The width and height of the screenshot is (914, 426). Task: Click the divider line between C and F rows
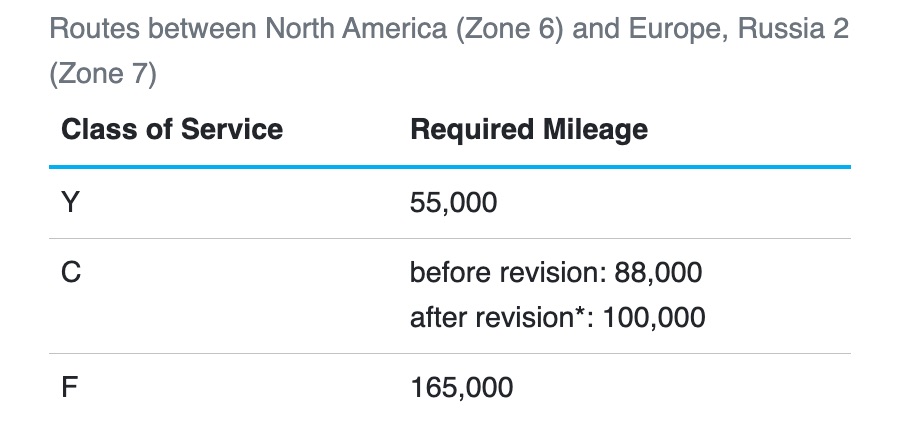coord(450,353)
